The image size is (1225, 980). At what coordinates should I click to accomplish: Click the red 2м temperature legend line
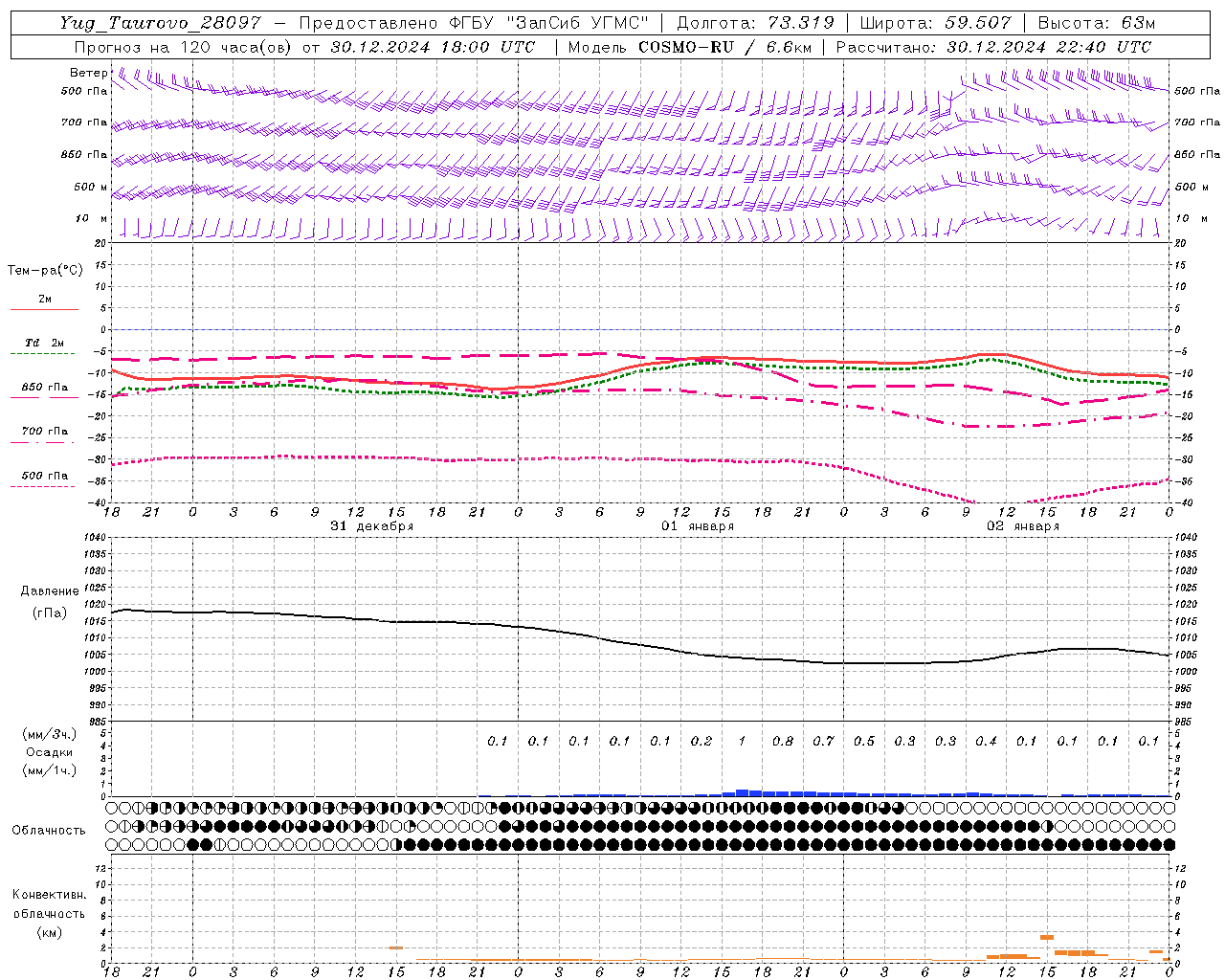tap(44, 309)
